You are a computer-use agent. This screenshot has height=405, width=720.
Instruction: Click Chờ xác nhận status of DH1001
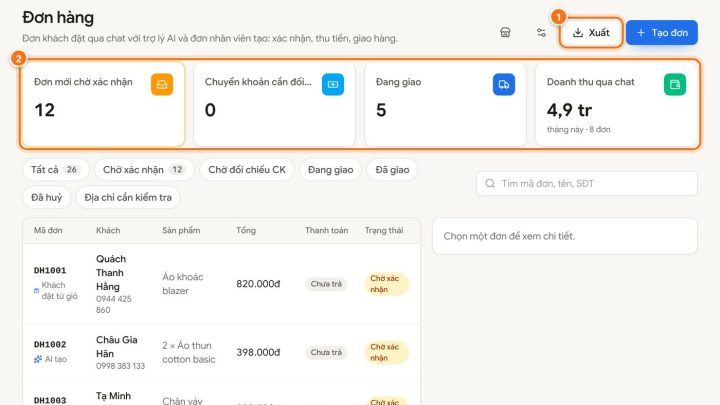point(386,284)
